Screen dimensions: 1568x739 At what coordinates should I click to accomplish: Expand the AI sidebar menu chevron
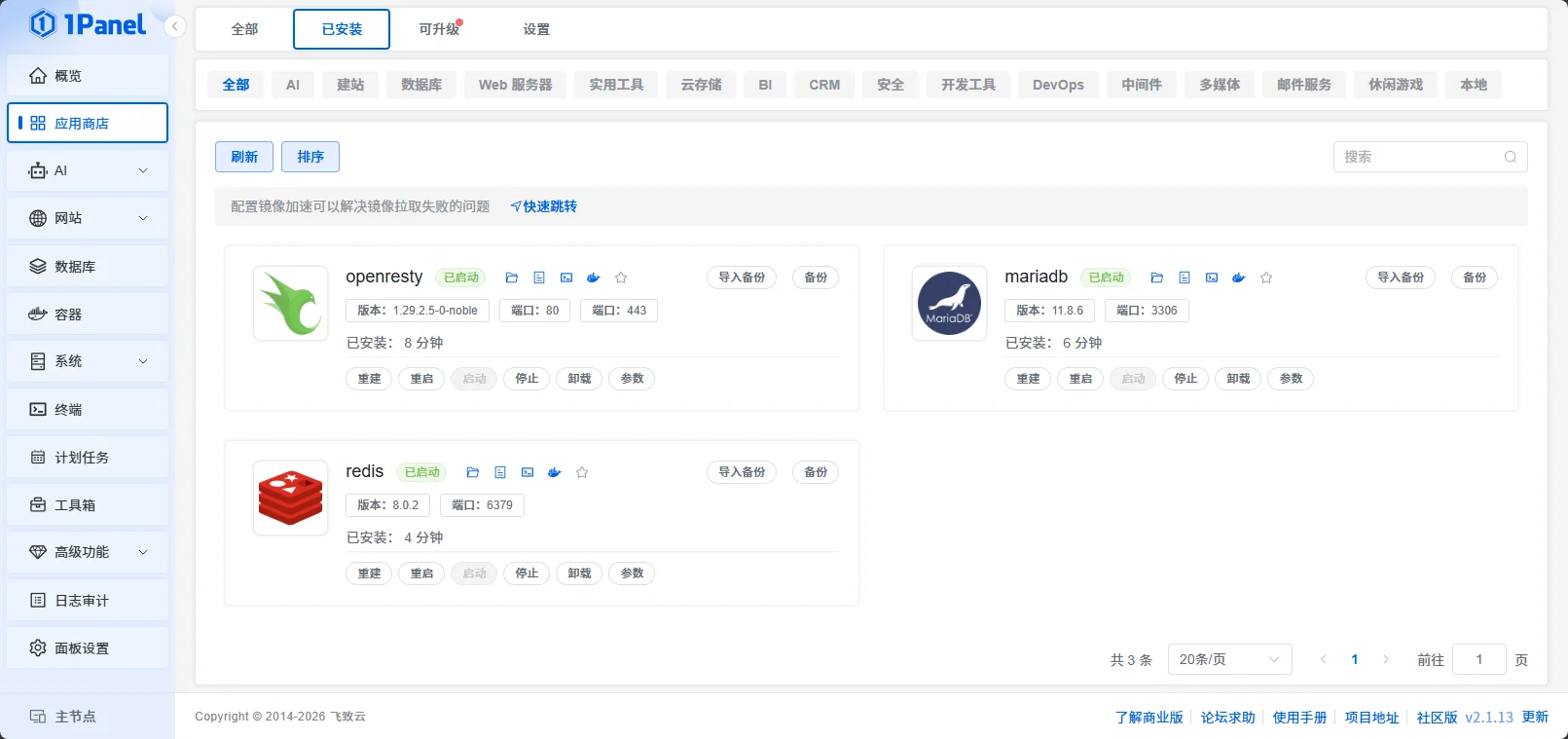pyautogui.click(x=143, y=170)
